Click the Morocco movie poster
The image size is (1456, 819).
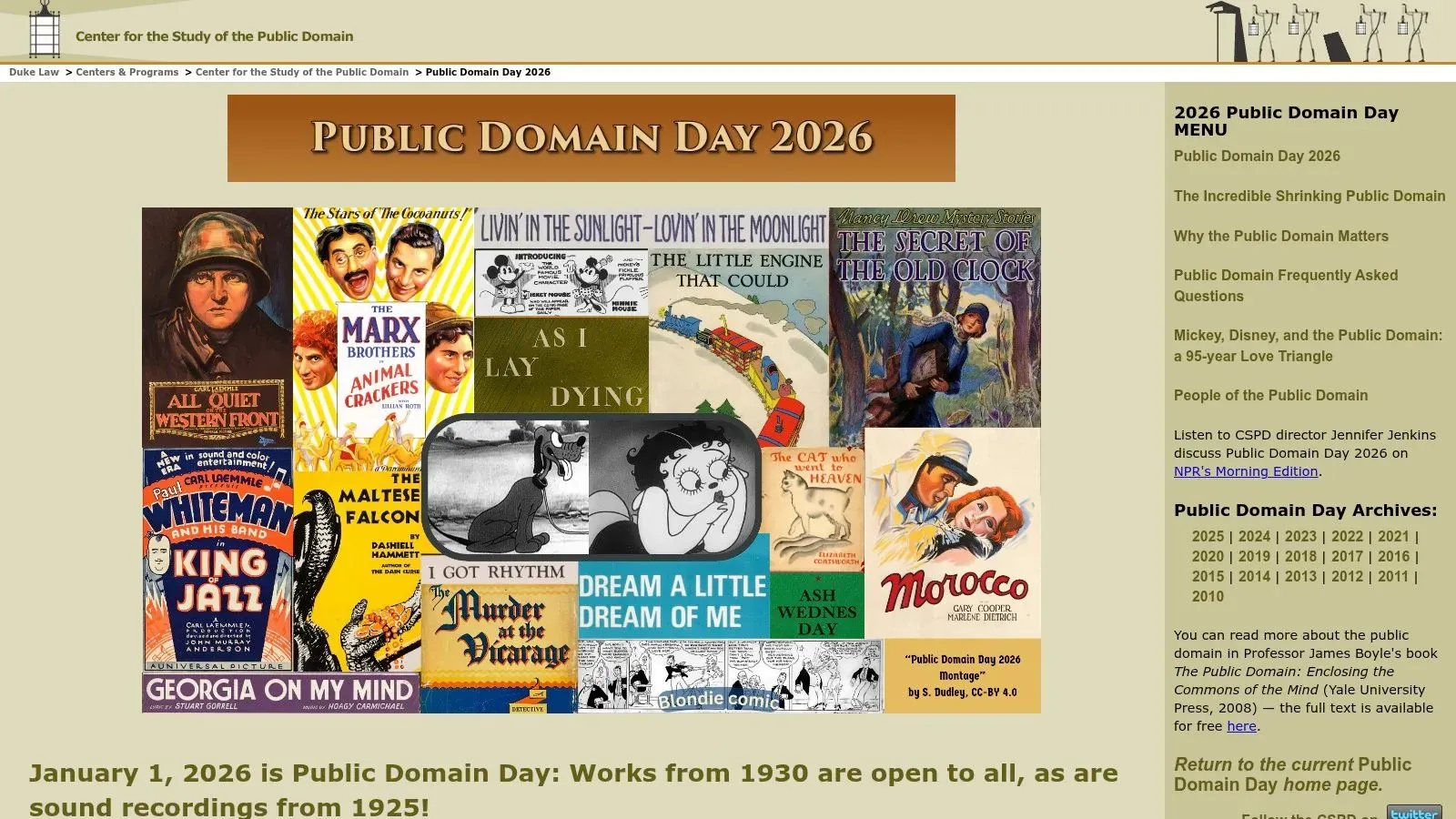(953, 532)
